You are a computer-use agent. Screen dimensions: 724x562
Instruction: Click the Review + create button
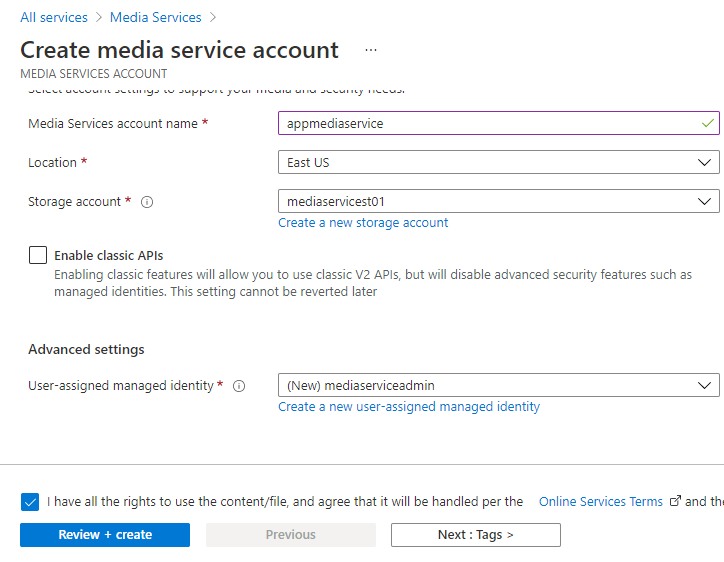click(x=105, y=535)
